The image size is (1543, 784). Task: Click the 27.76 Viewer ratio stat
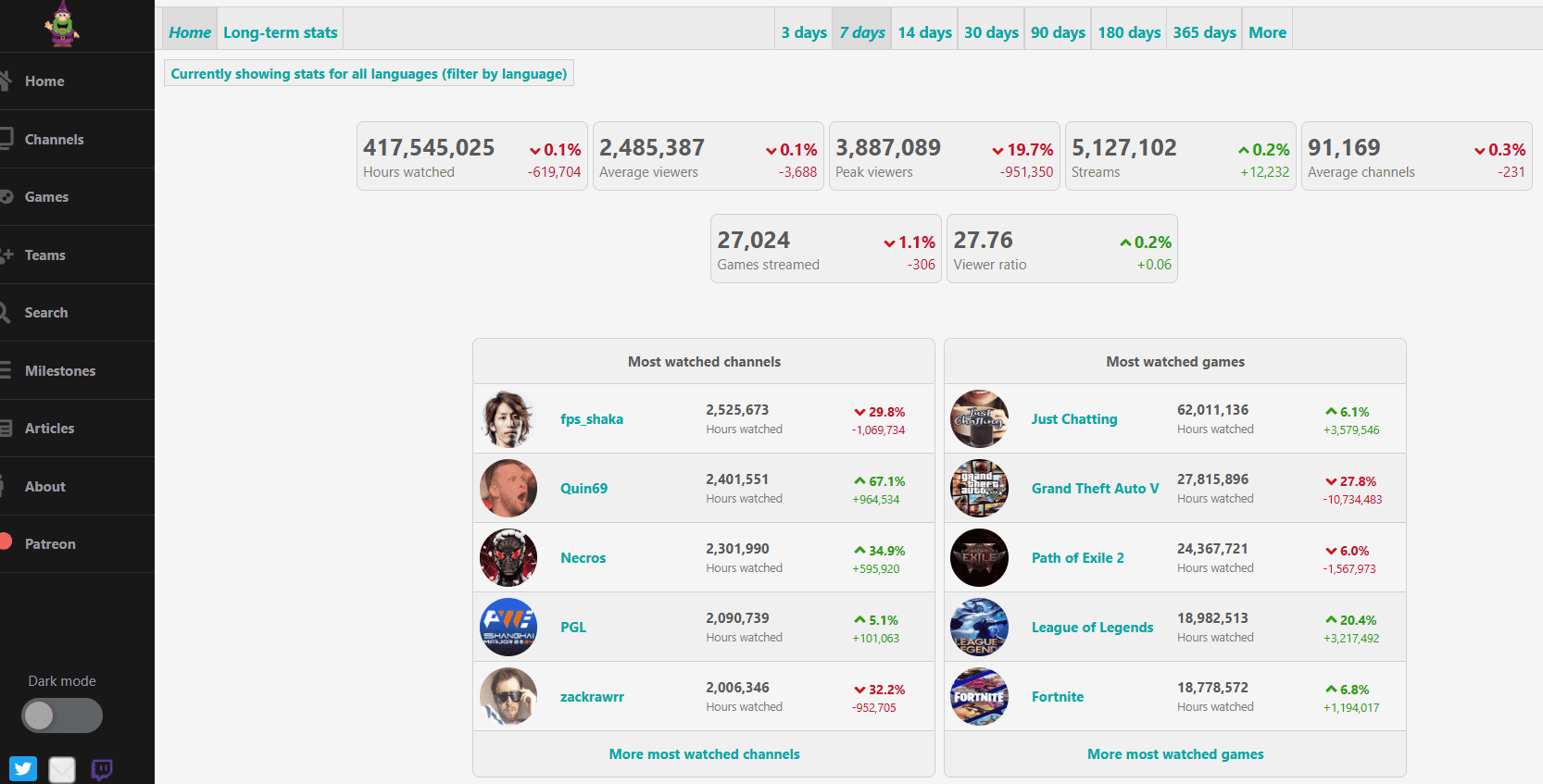tap(1062, 249)
